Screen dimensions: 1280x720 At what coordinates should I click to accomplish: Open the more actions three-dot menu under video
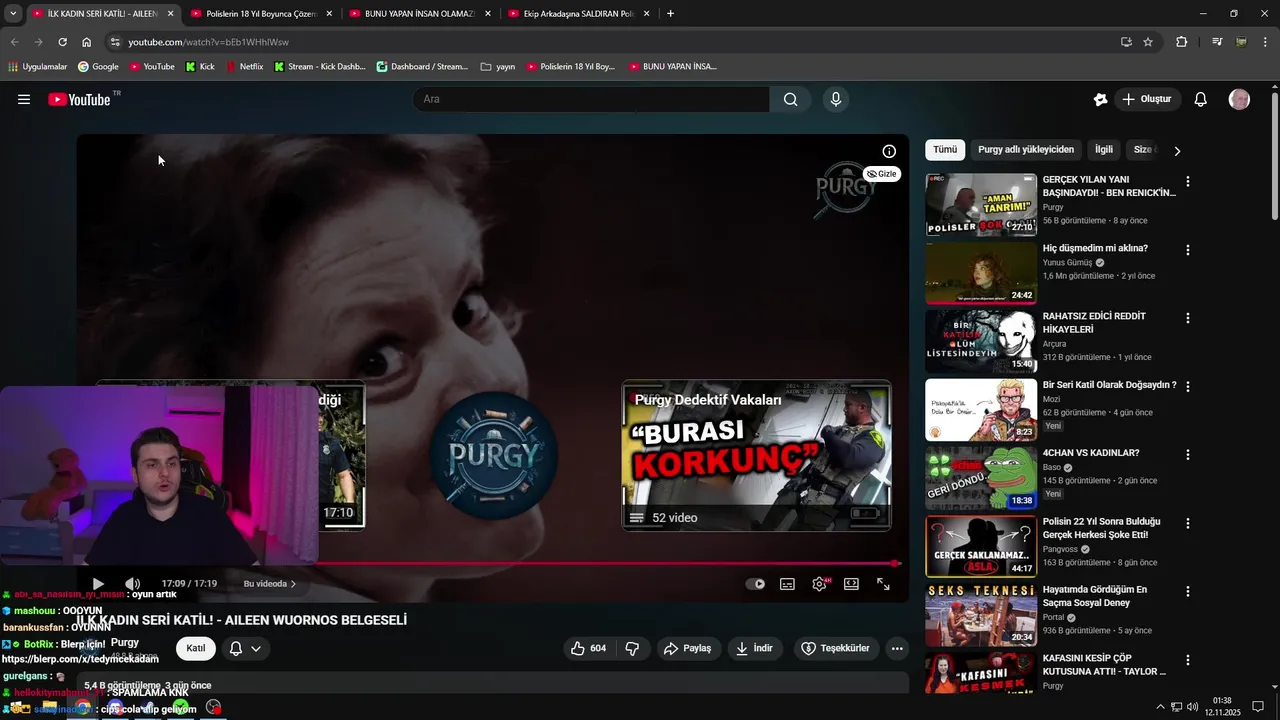[x=897, y=648]
